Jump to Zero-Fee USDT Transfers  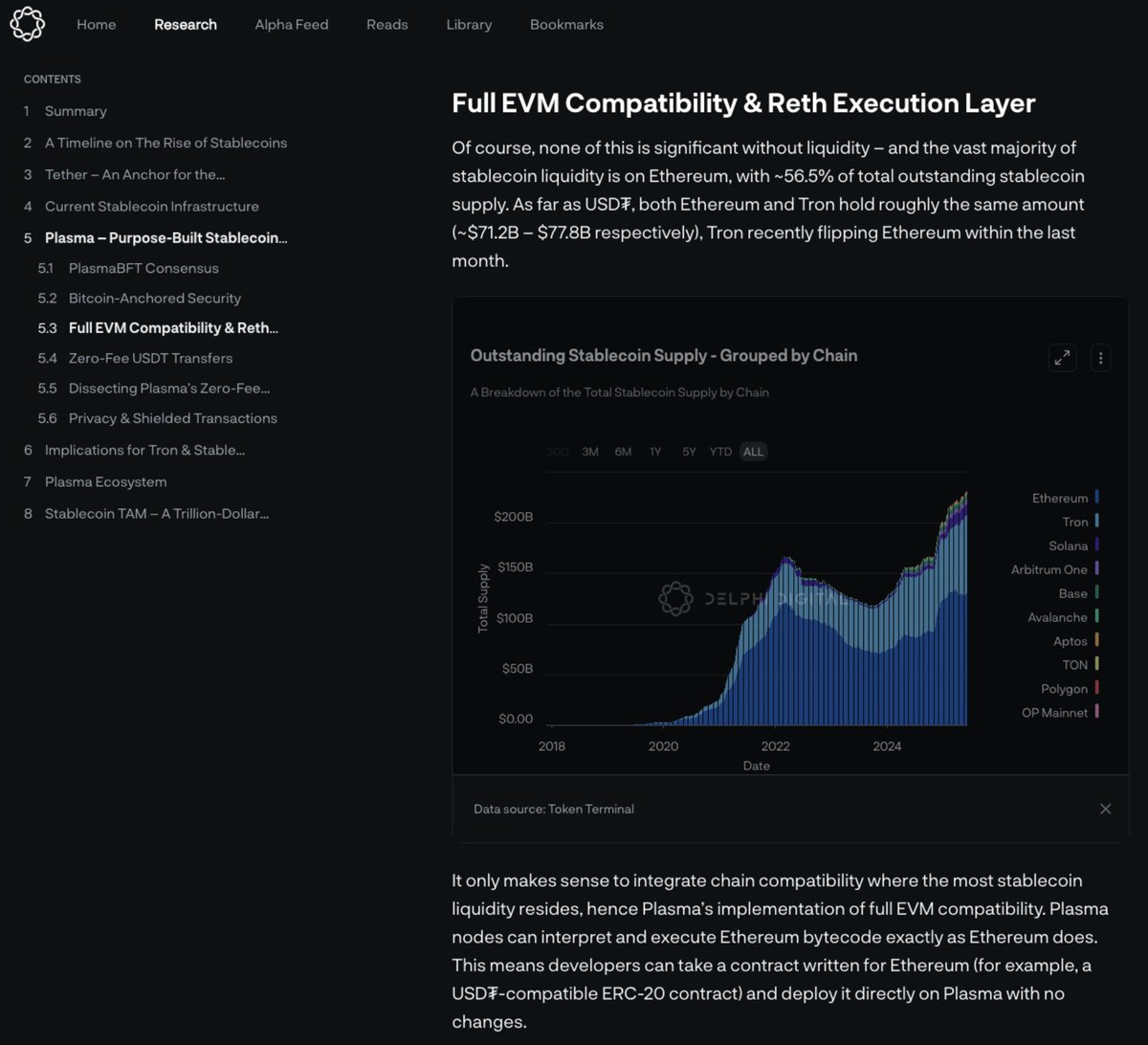150,358
